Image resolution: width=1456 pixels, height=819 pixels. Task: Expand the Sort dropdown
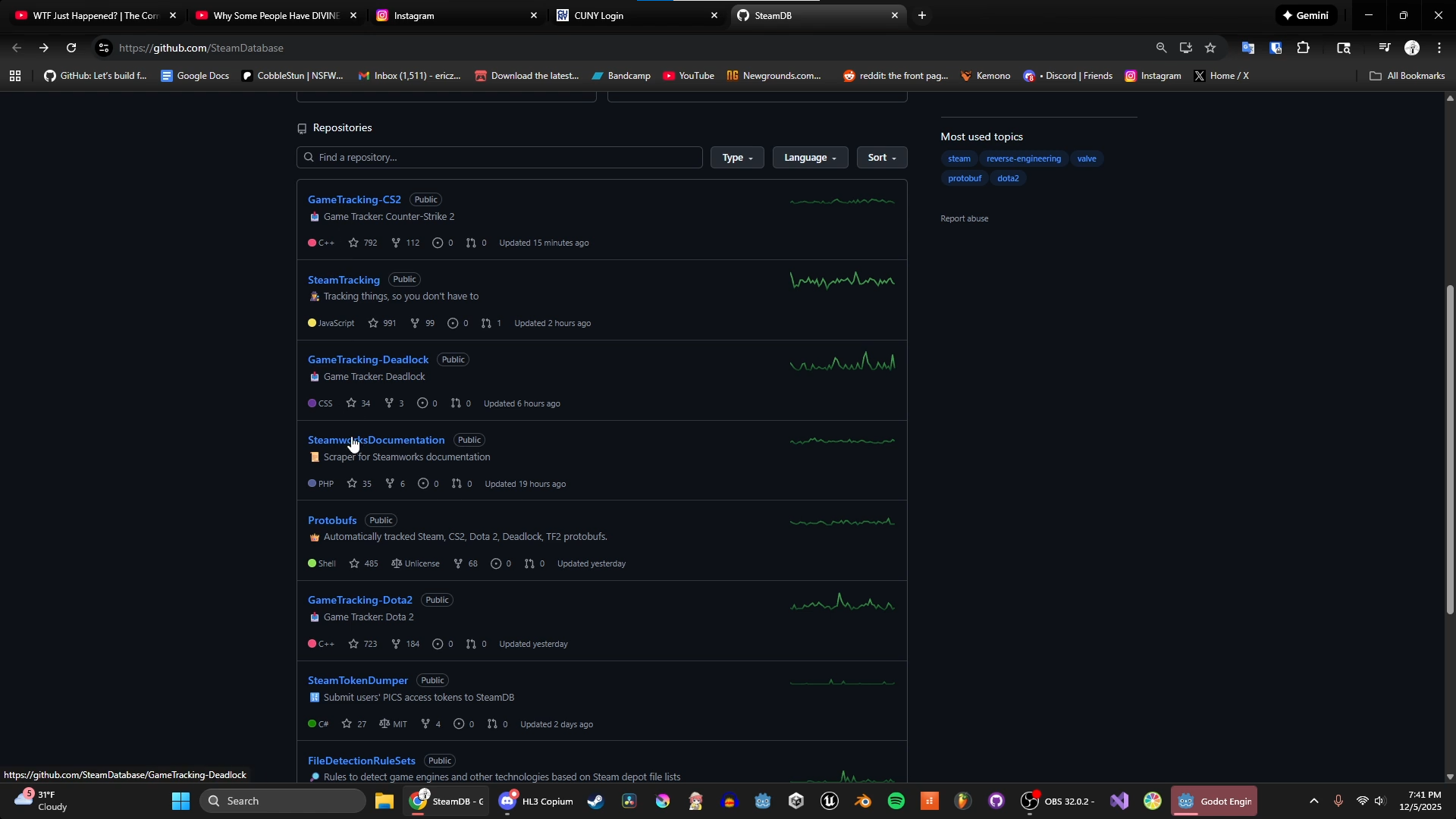pos(882,158)
